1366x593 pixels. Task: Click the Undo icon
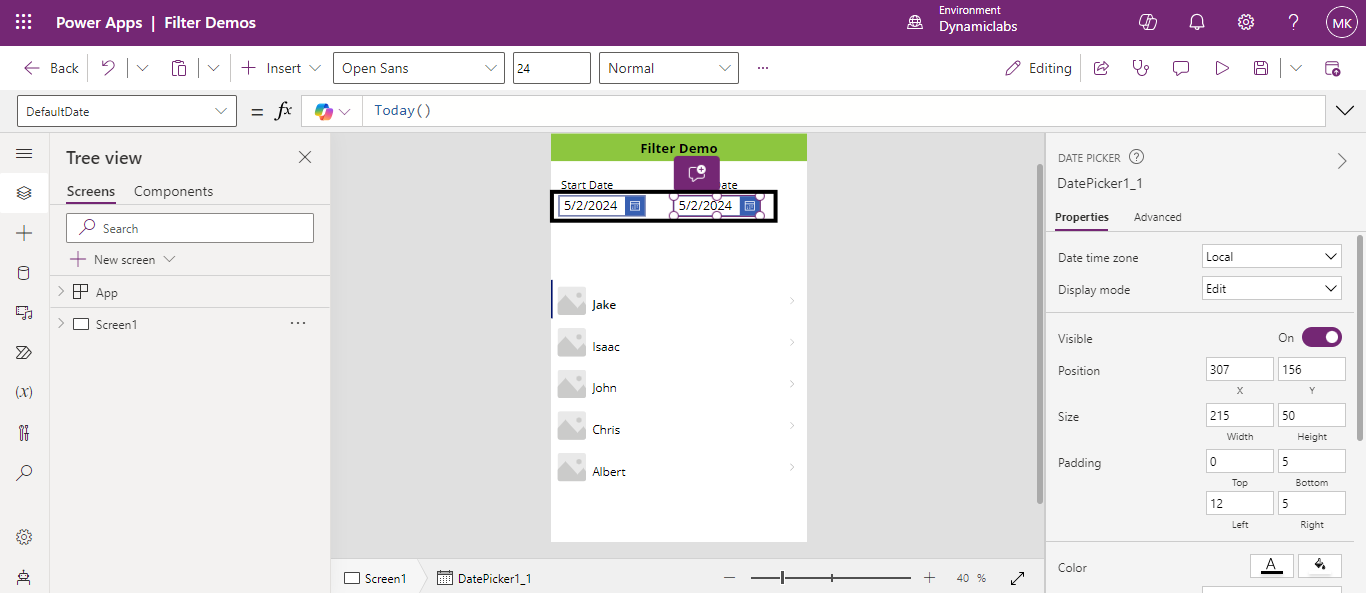coord(108,68)
